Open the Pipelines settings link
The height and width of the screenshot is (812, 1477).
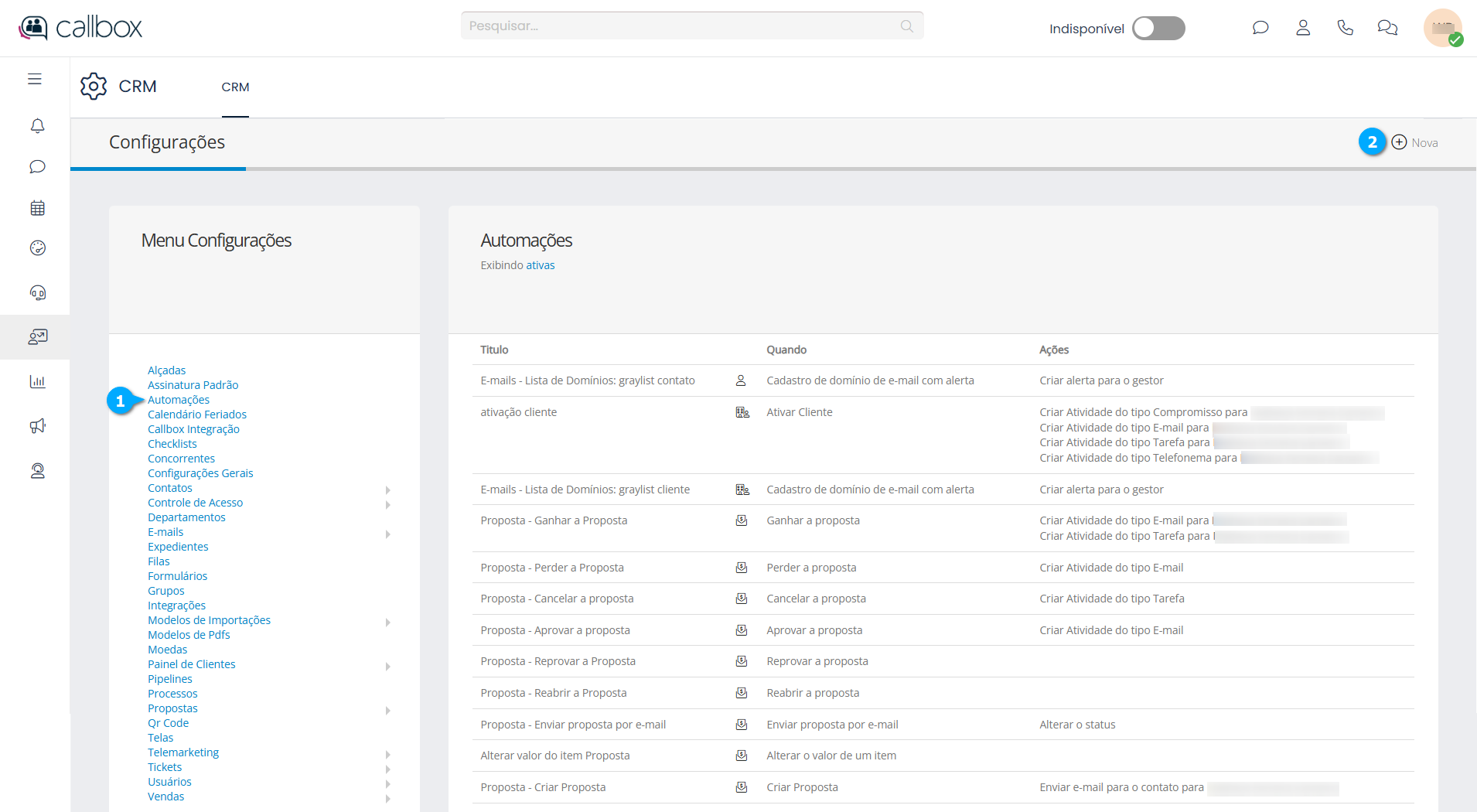(x=170, y=679)
